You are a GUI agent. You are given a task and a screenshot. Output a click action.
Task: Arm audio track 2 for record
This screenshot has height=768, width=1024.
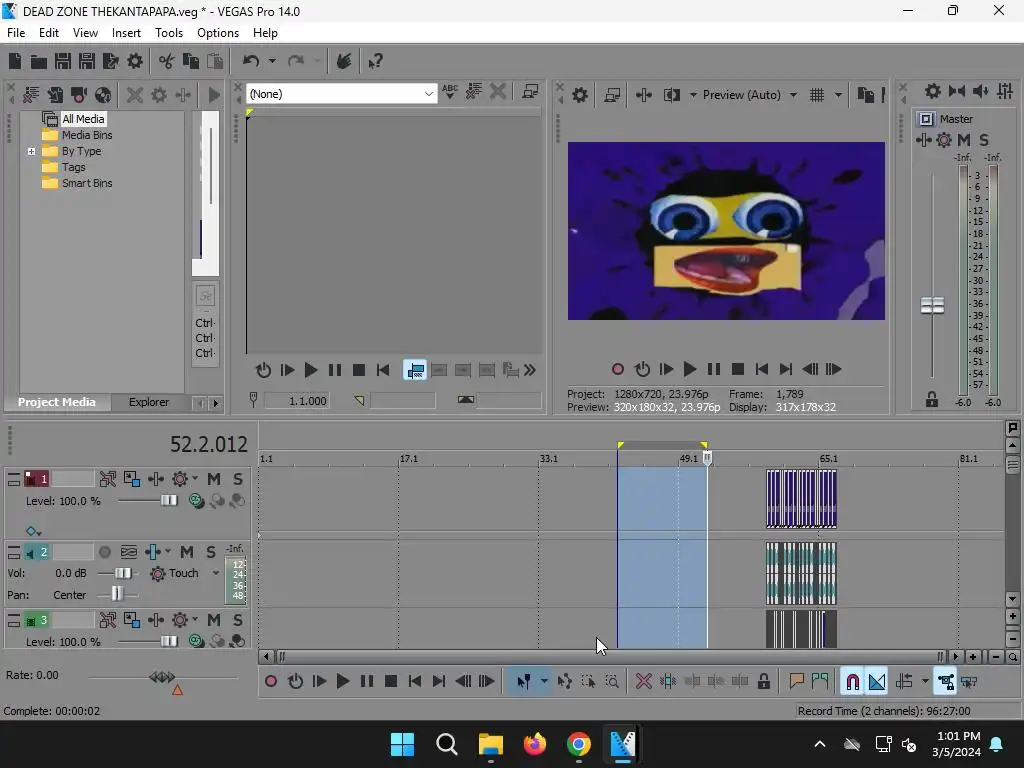tap(104, 552)
